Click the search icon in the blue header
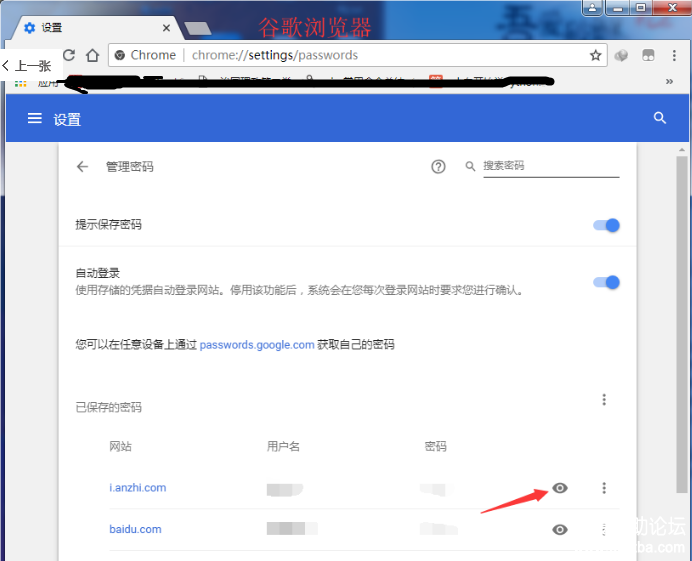This screenshot has height=561, width=692. [660, 118]
